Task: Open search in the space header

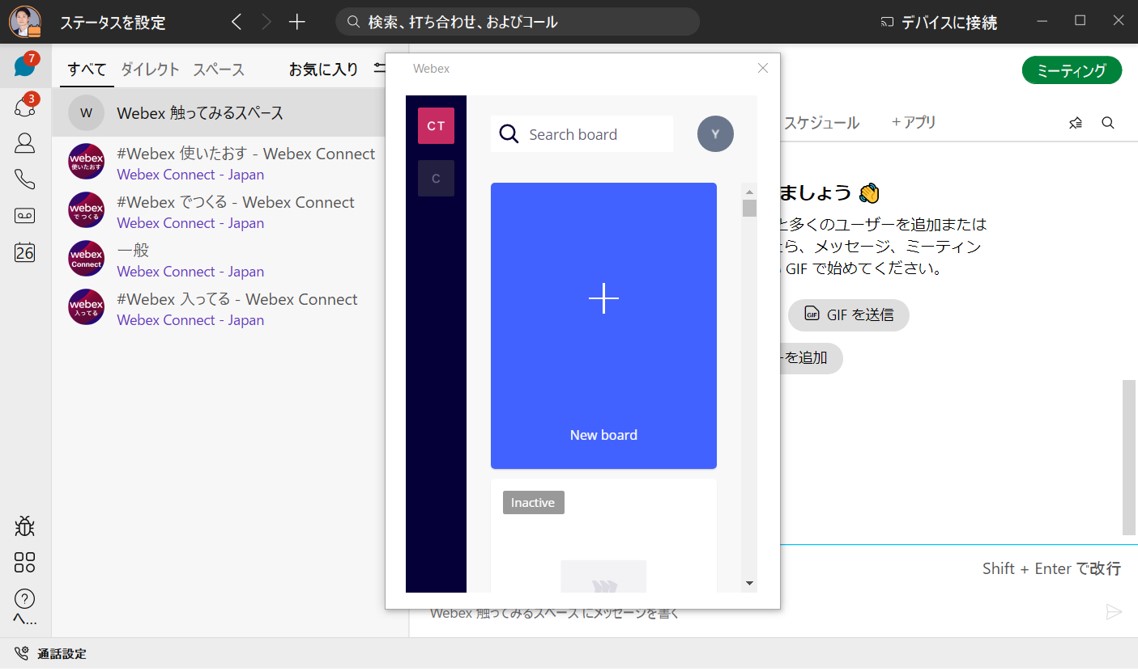Action: tap(1107, 122)
